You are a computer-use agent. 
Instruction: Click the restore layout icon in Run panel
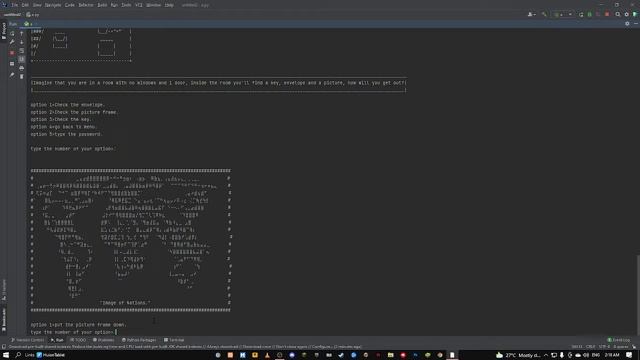click(12, 64)
